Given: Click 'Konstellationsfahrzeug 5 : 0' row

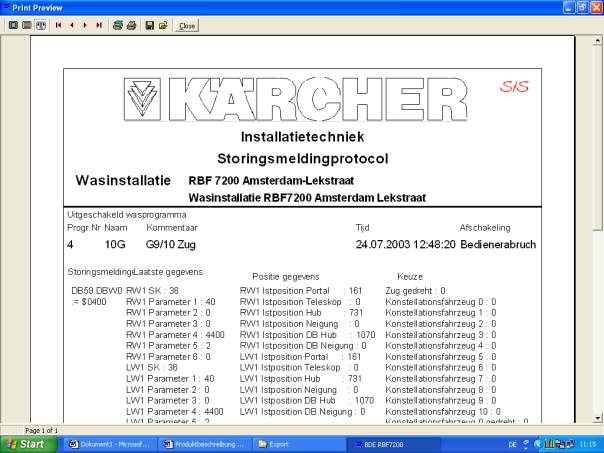Looking at the screenshot, I should tap(441, 357).
